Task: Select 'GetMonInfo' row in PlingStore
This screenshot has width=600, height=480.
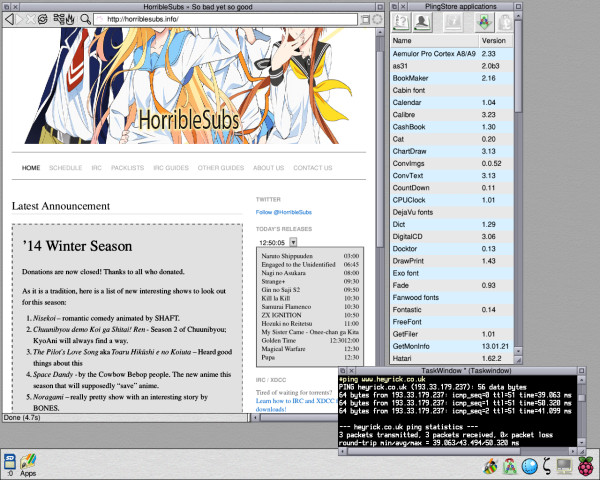Action: tap(452, 346)
